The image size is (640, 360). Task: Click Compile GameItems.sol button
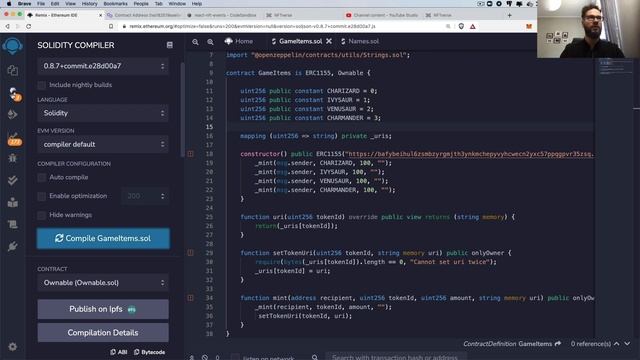(103, 238)
